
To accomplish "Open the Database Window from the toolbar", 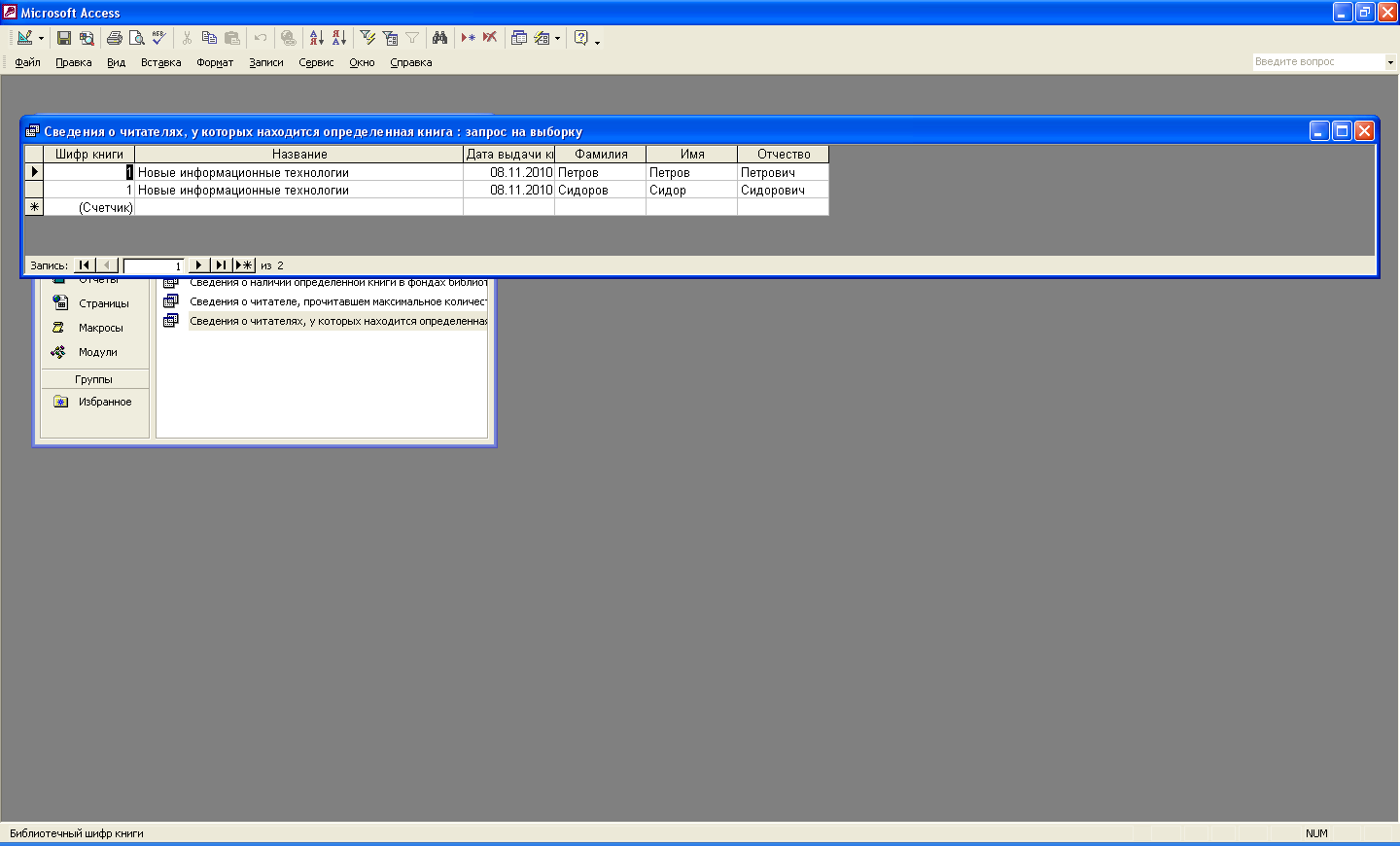I will 519,38.
